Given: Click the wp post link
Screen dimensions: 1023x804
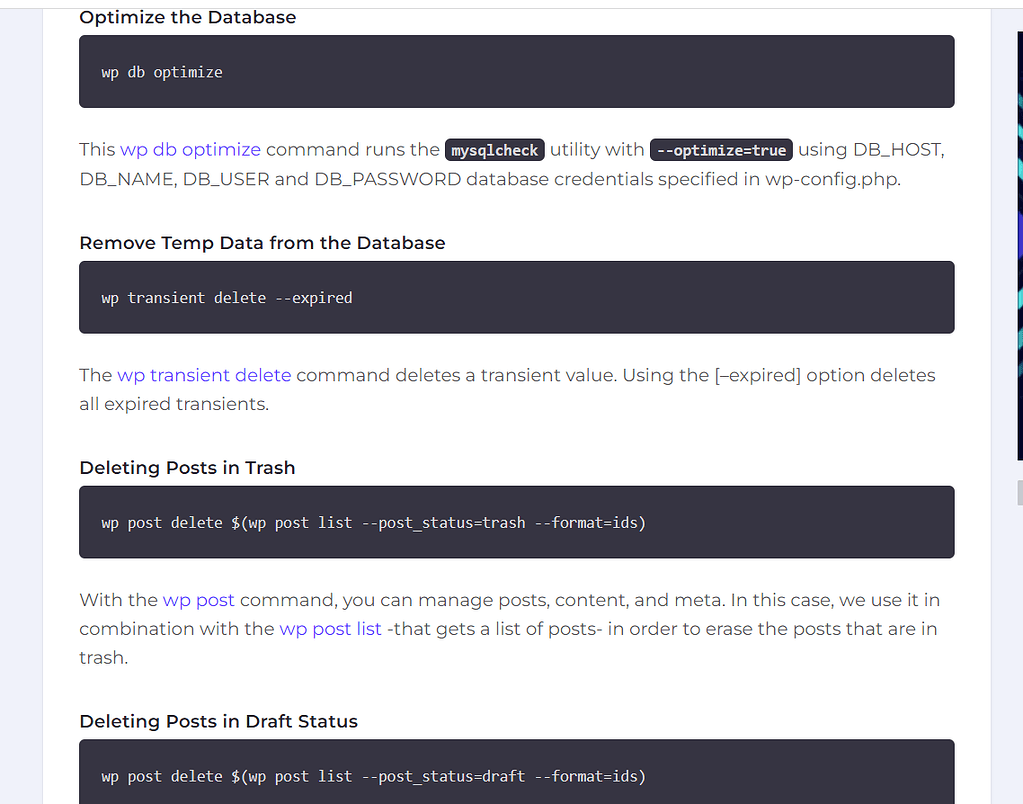Looking at the screenshot, I should 198,600.
